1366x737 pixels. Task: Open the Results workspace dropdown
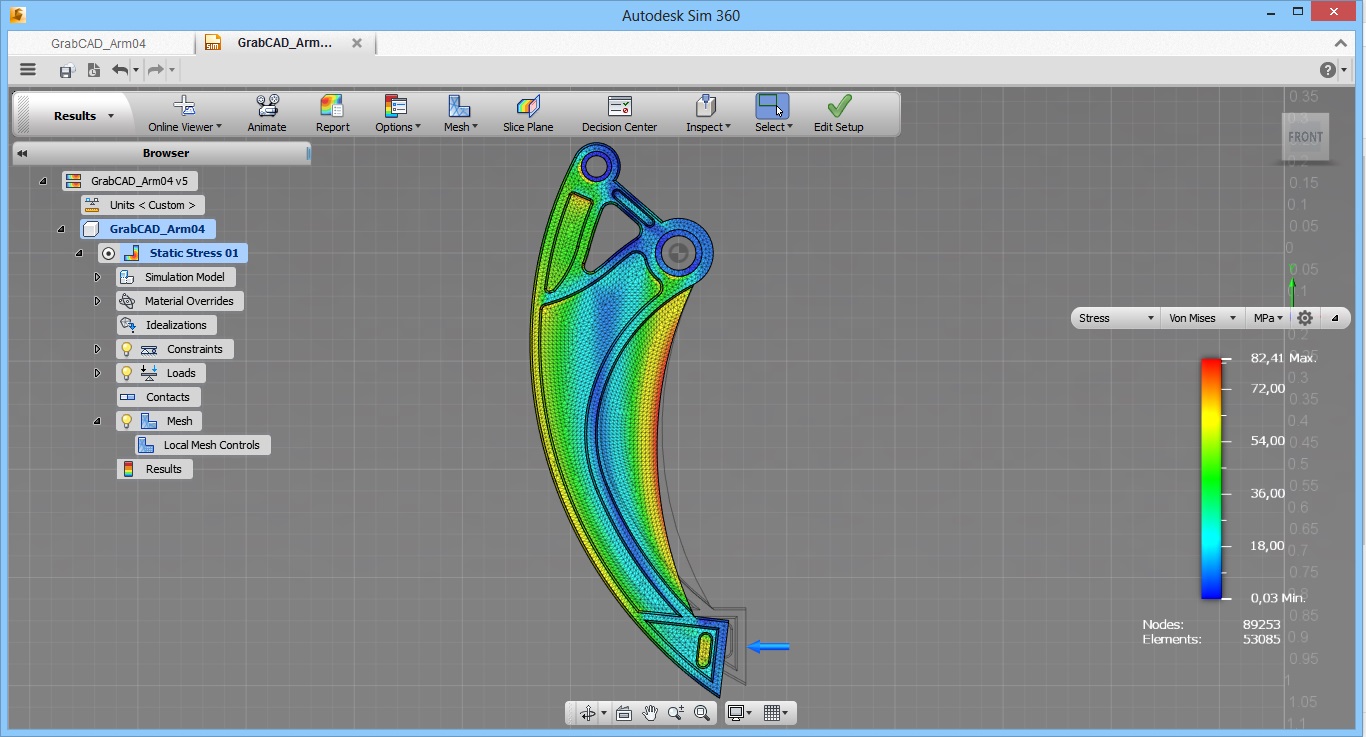[x=83, y=116]
